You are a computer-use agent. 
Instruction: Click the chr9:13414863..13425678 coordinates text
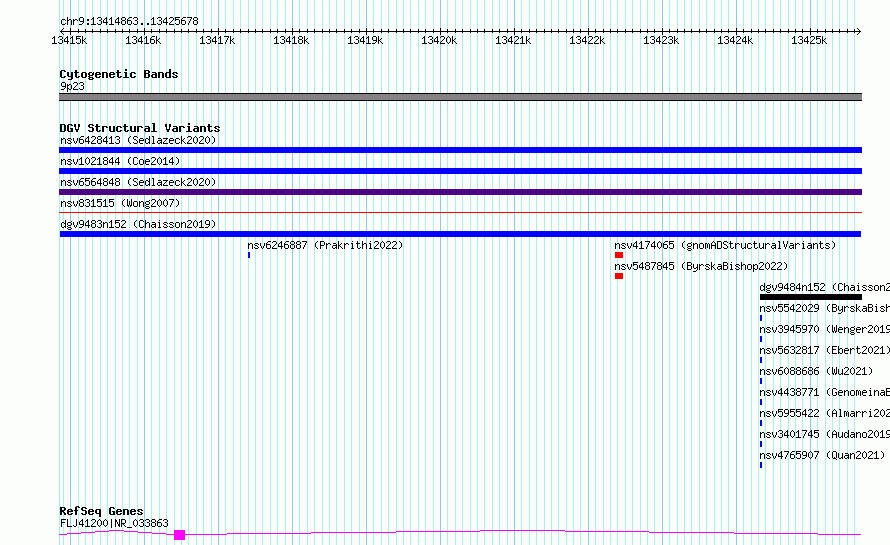pos(129,21)
